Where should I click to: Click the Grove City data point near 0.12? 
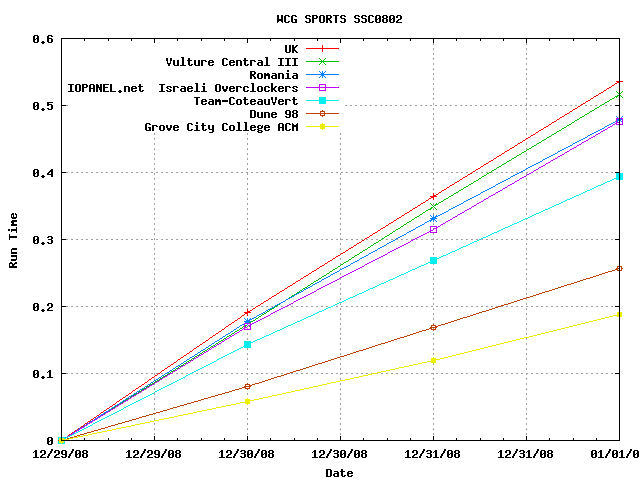433,360
